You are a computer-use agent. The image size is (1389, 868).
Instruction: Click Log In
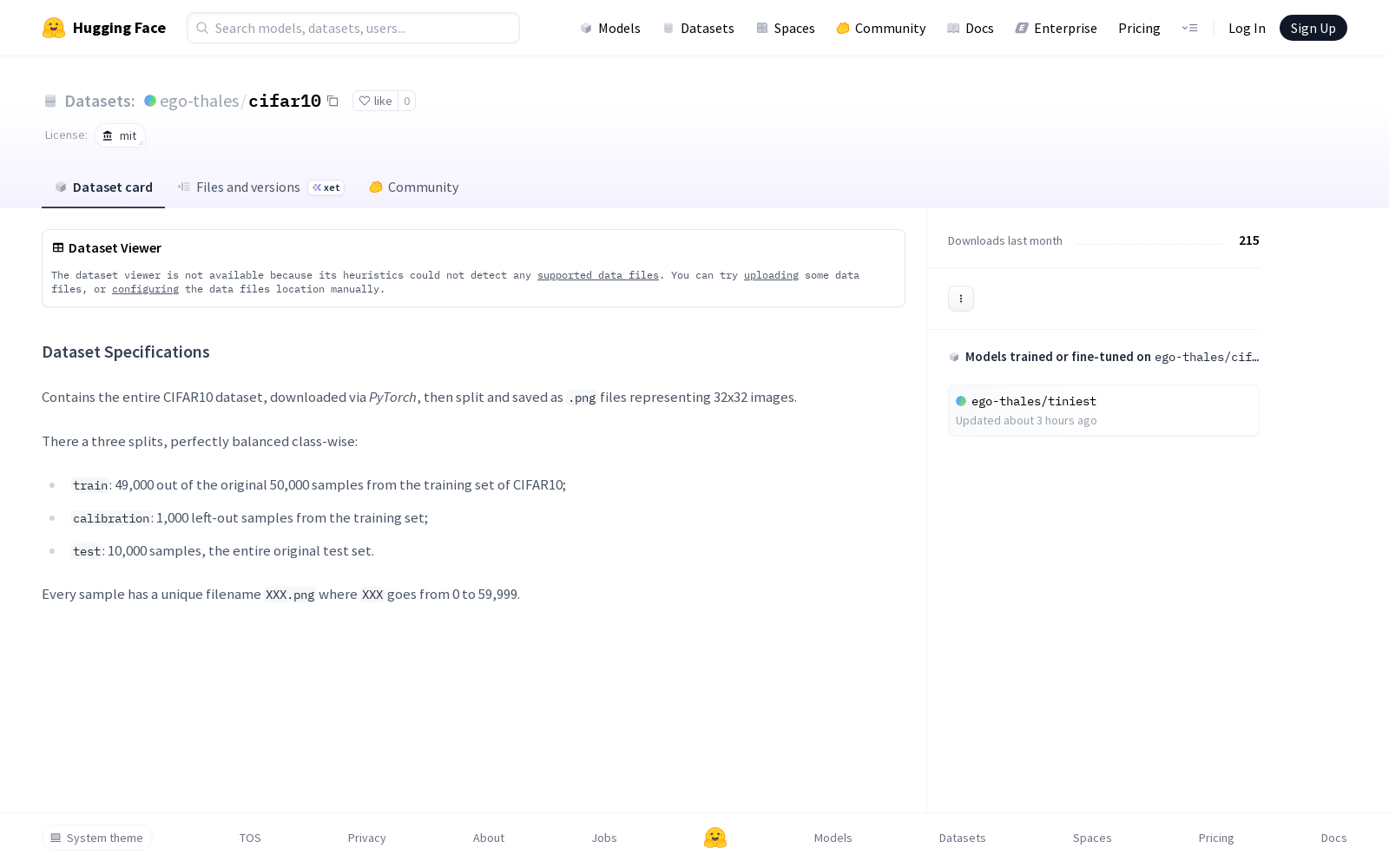pyautogui.click(x=1247, y=28)
